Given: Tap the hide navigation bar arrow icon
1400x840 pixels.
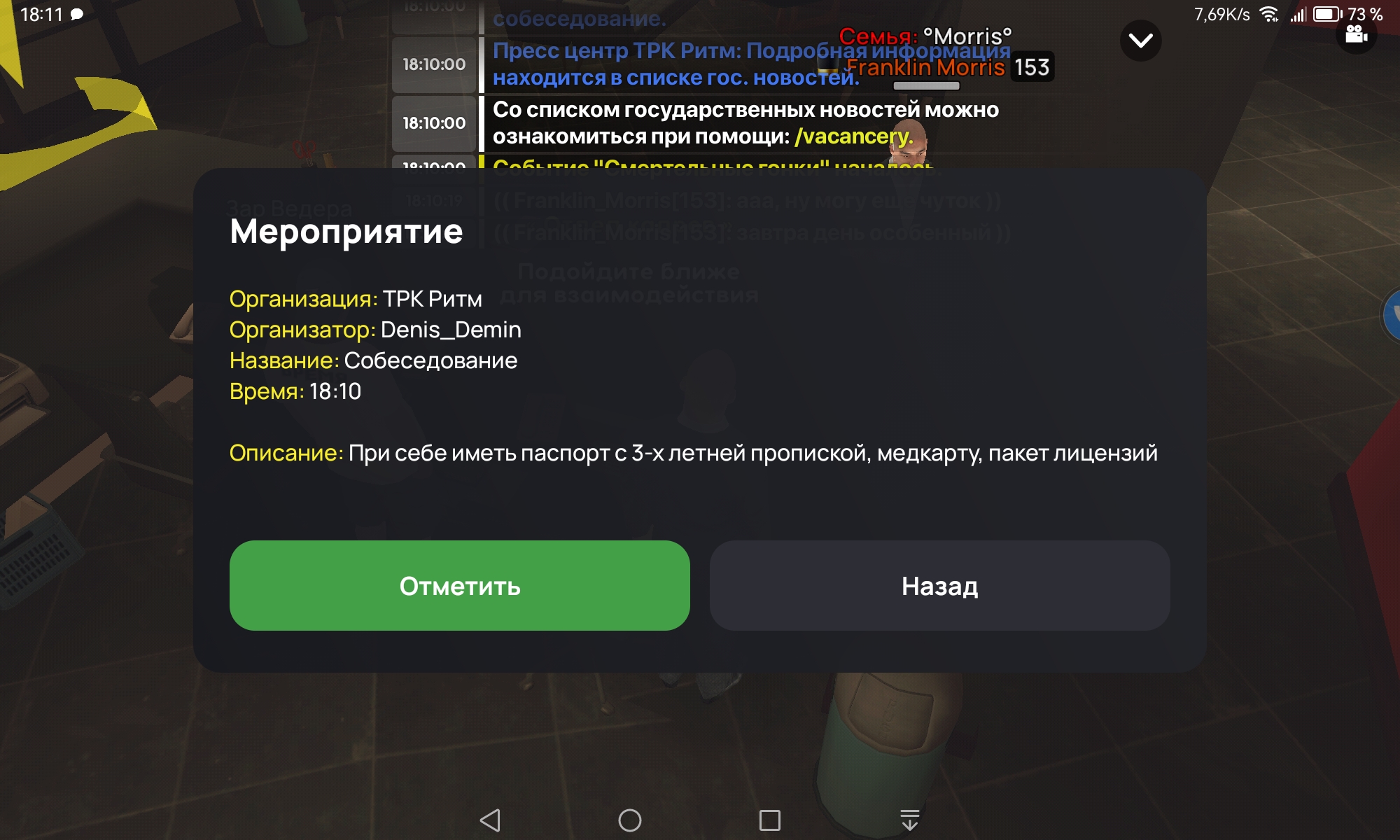Looking at the screenshot, I should (x=910, y=820).
